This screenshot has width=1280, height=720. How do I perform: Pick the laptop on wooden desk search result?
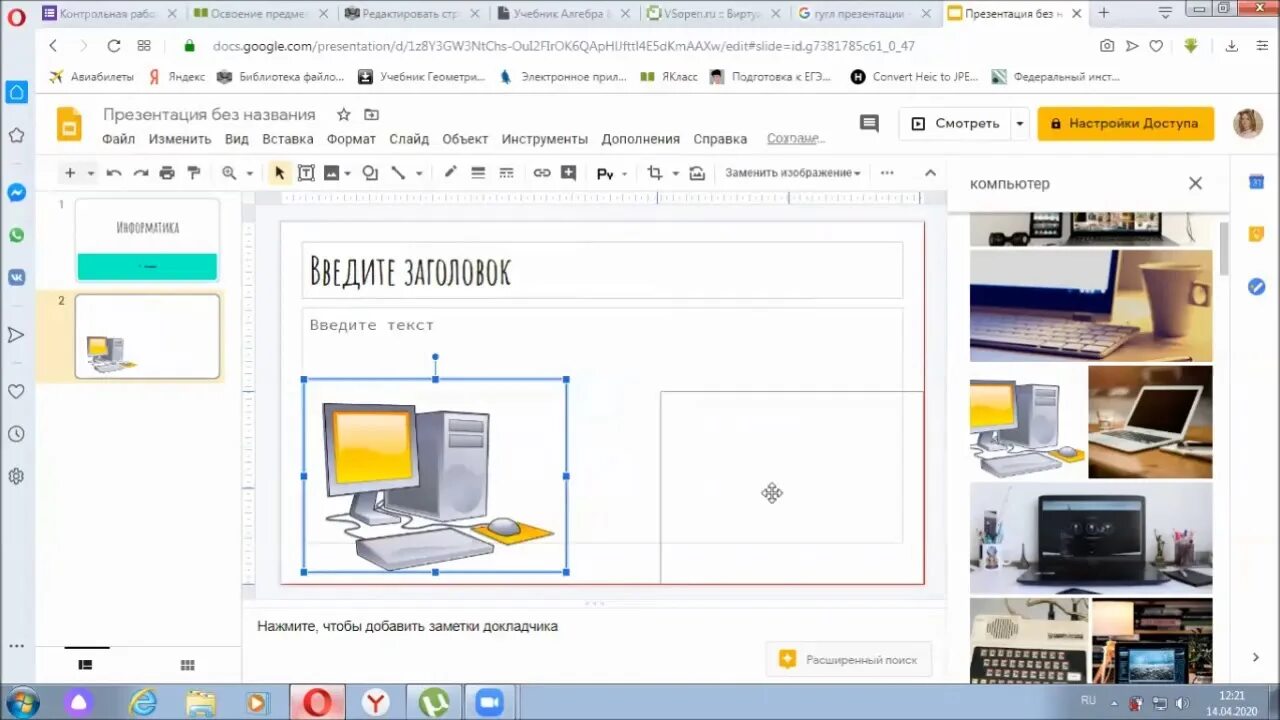[1150, 422]
